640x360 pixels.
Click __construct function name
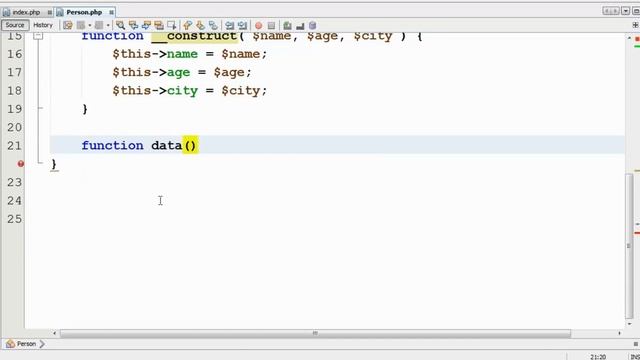tap(194, 37)
